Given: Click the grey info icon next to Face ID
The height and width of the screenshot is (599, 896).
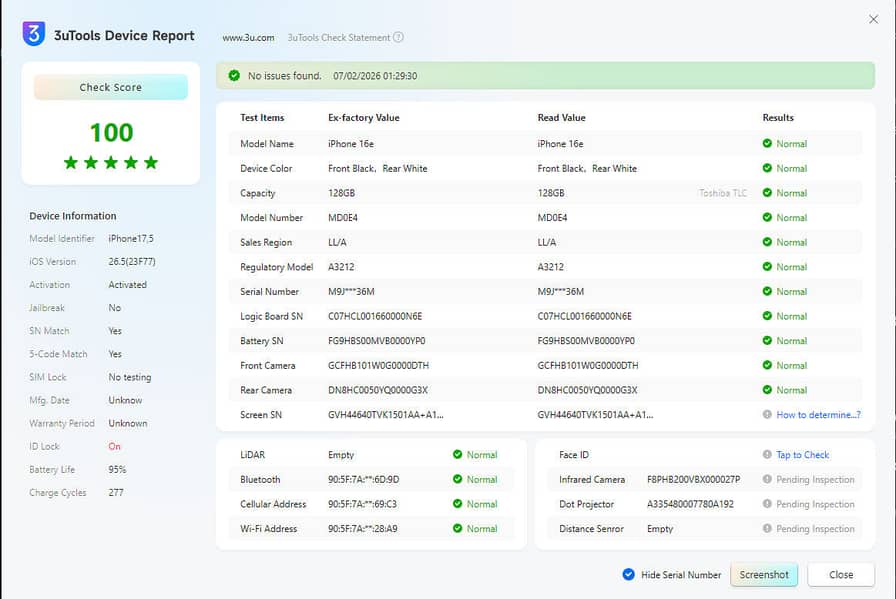Looking at the screenshot, I should (767, 454).
